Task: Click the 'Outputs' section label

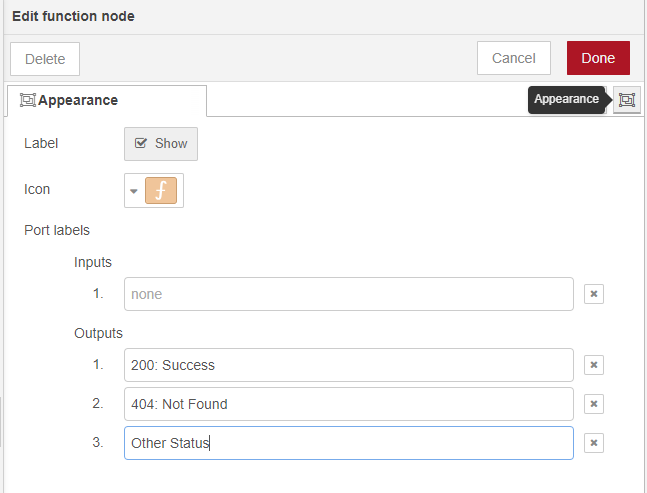Action: click(x=98, y=332)
